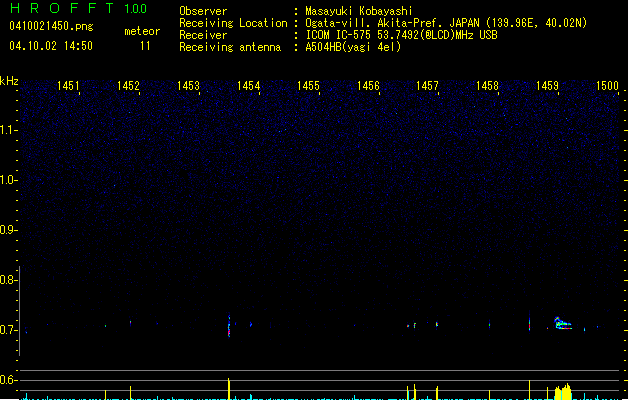Click the Receiving antenna label
Image resolution: width=629 pixels, height=400 pixels.
click(230, 47)
